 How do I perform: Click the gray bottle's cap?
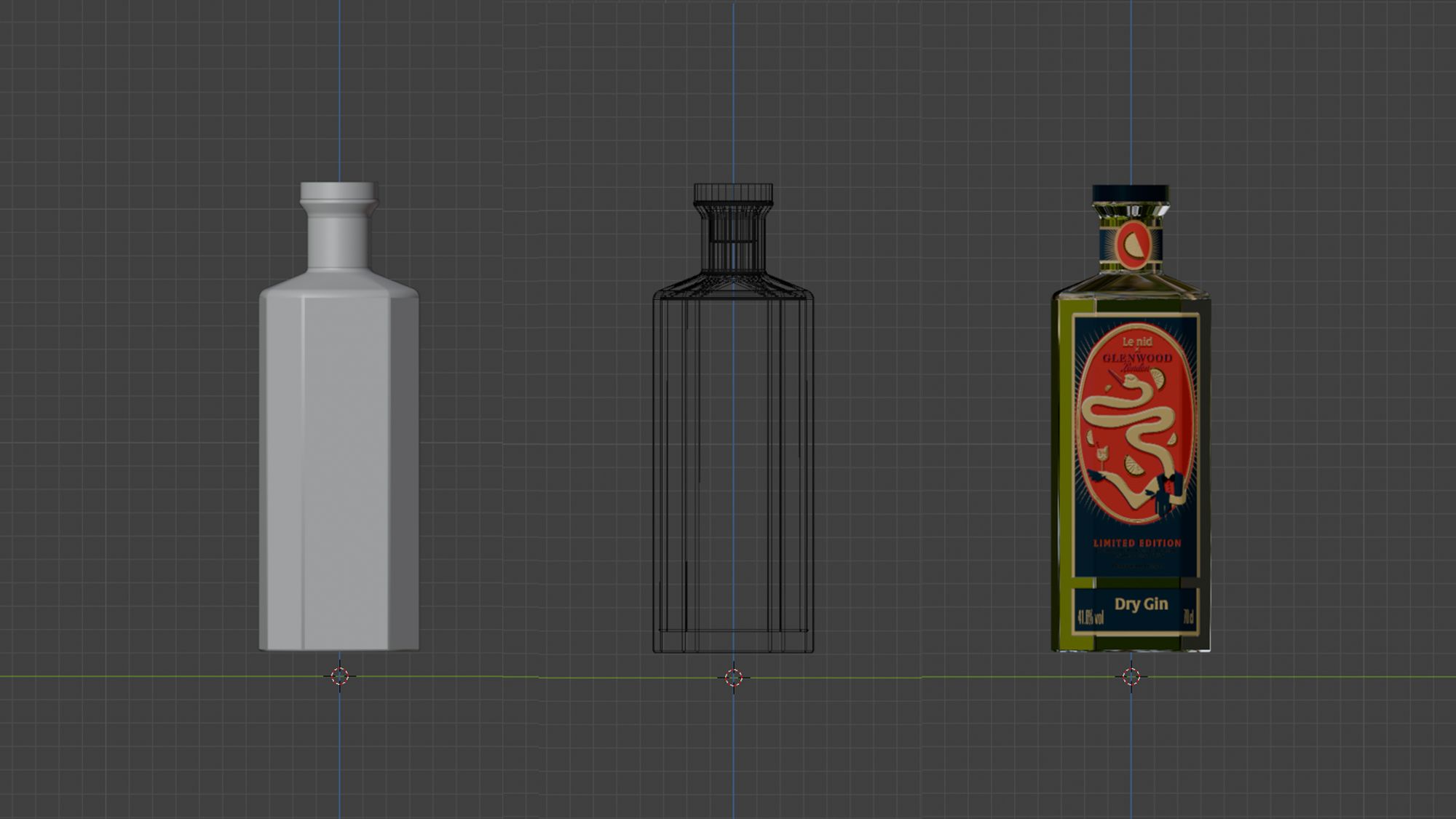(339, 192)
